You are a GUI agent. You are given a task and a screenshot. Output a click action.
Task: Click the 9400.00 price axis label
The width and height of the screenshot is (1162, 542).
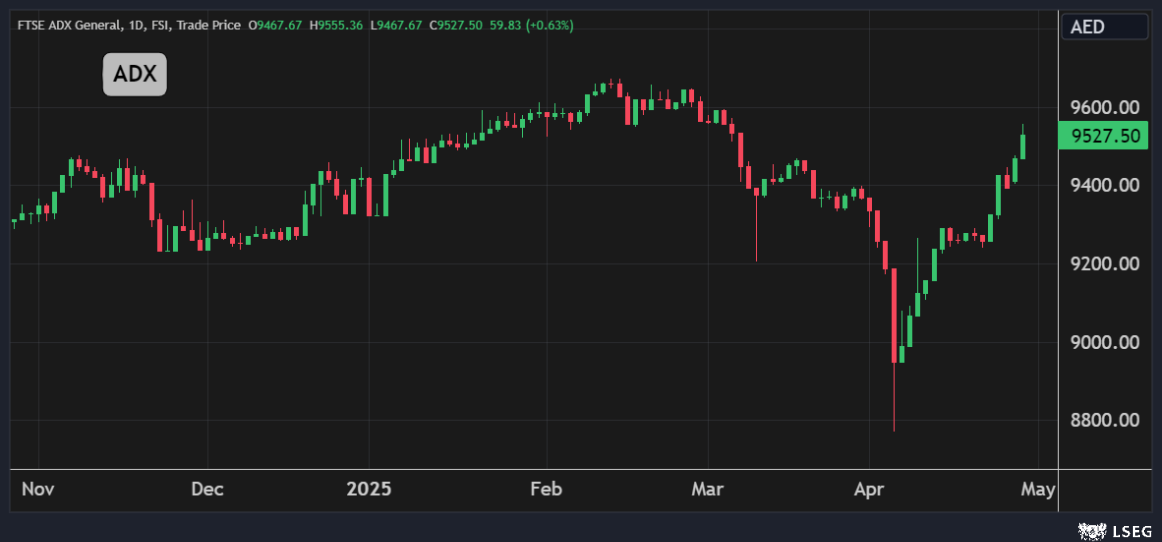coord(1104,185)
